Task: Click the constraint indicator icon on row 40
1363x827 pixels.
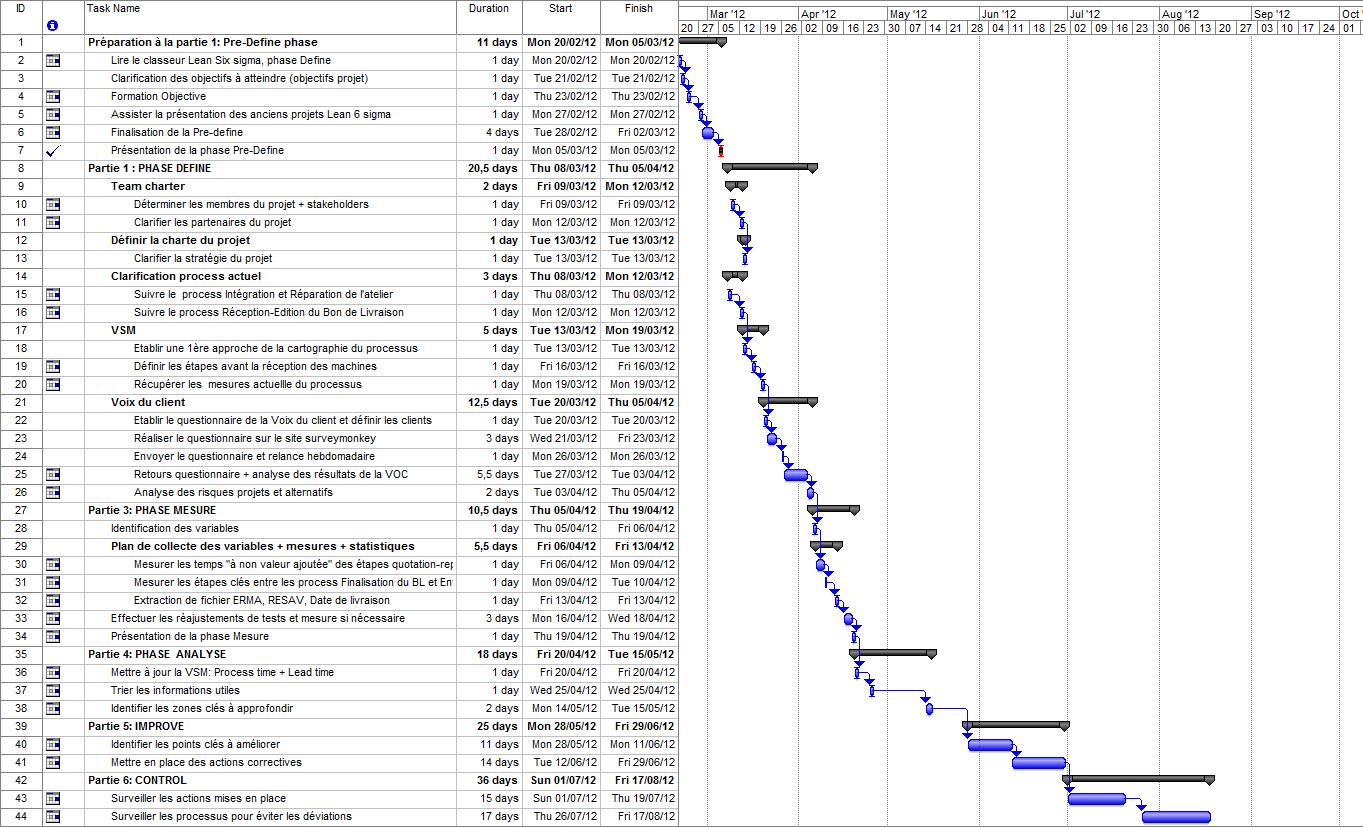Action: pos(52,745)
